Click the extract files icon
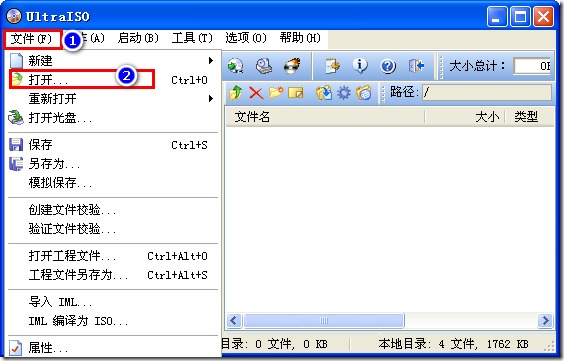This screenshot has height=361, width=564. [x=324, y=93]
